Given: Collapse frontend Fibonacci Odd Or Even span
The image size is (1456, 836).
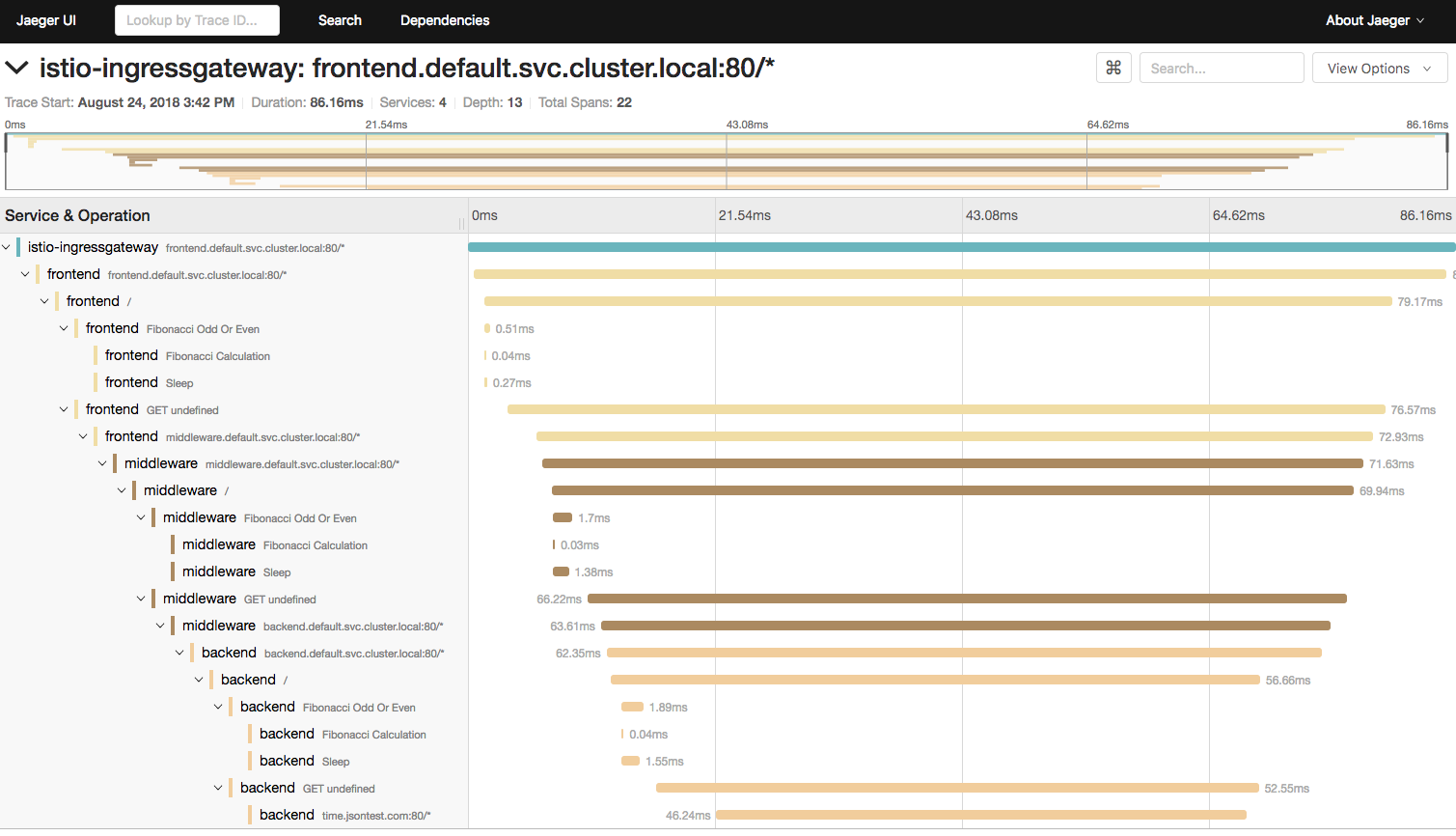Looking at the screenshot, I should click(65, 328).
